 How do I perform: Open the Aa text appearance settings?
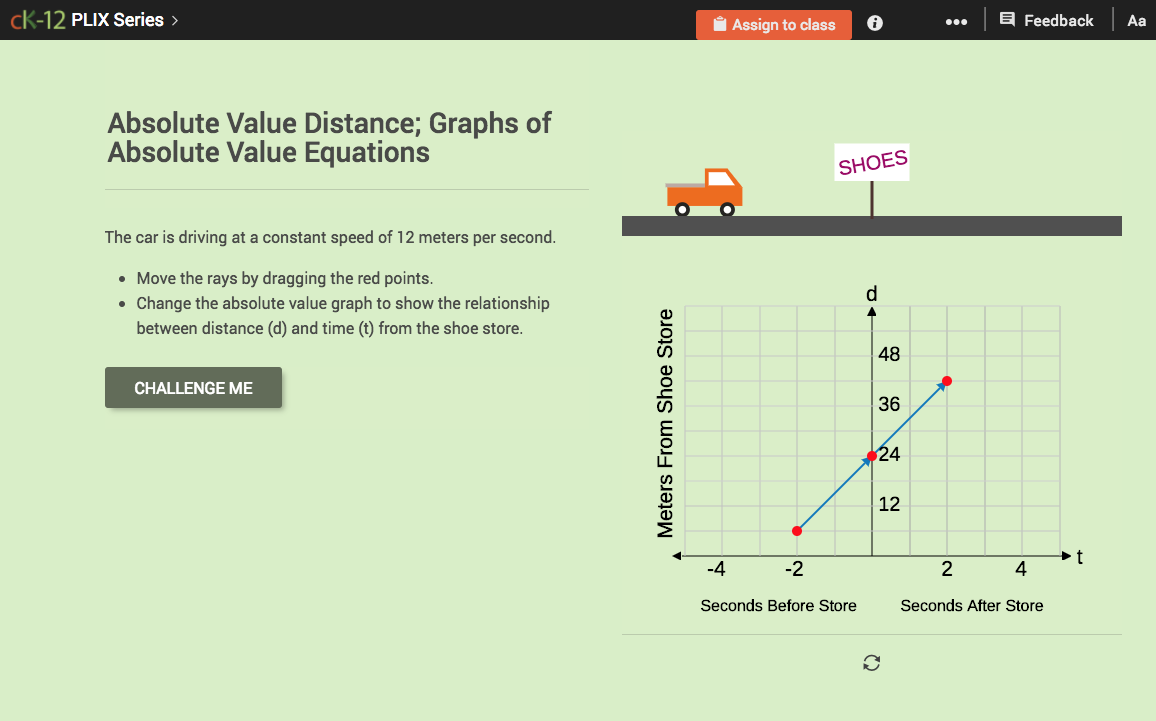click(1136, 20)
